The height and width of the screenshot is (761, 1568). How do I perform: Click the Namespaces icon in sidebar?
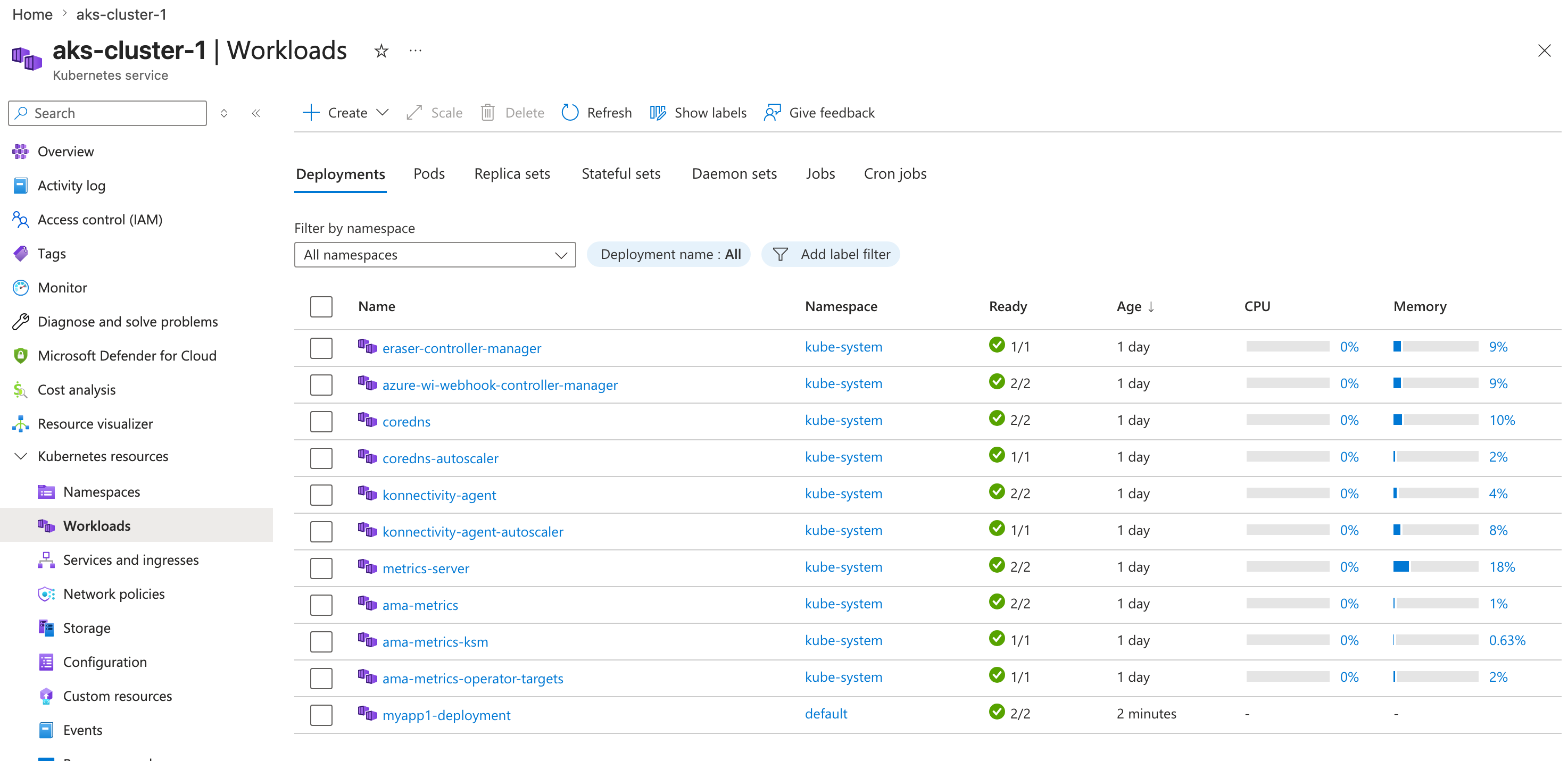(x=46, y=491)
